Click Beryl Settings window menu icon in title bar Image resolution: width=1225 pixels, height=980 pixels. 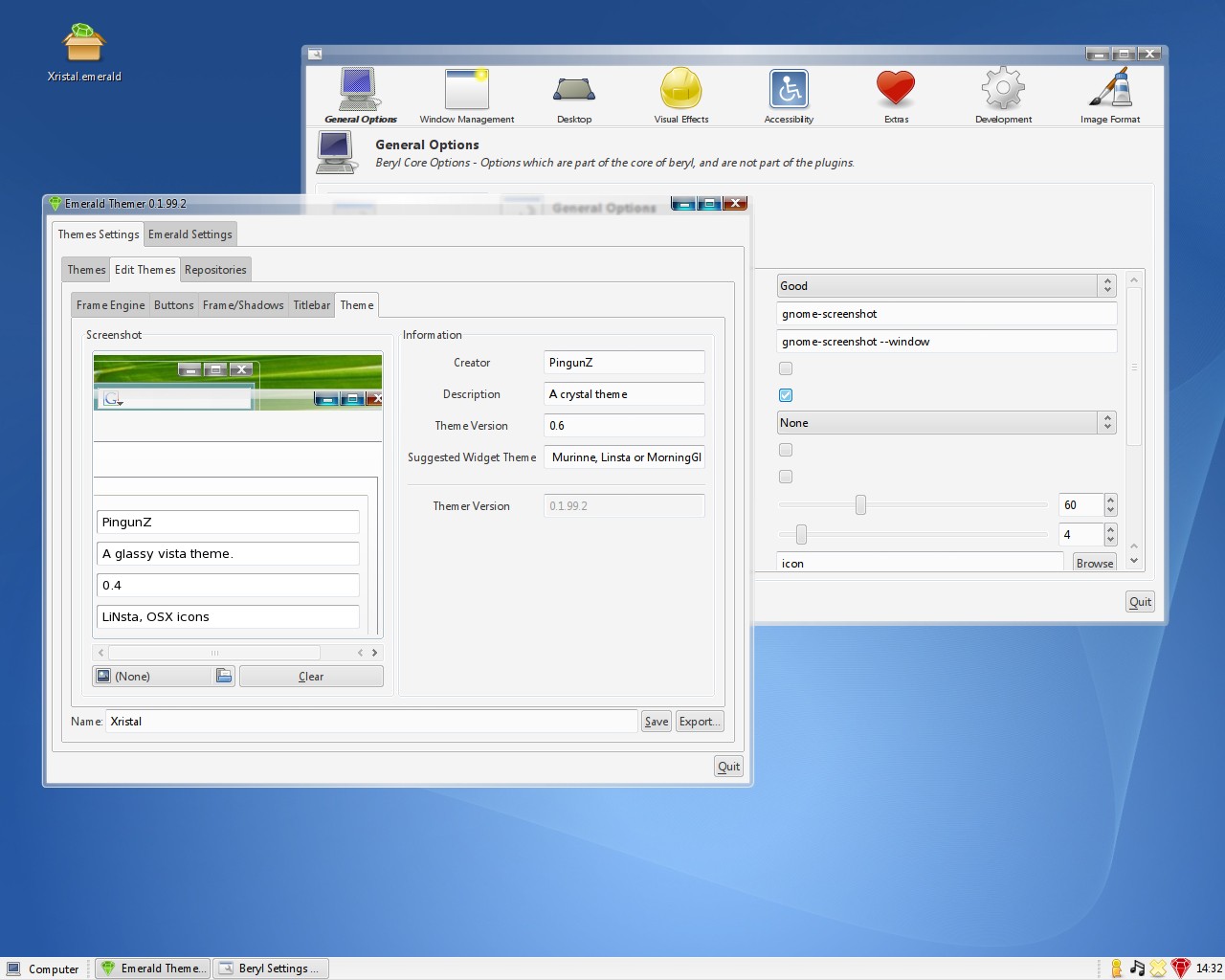(315, 55)
